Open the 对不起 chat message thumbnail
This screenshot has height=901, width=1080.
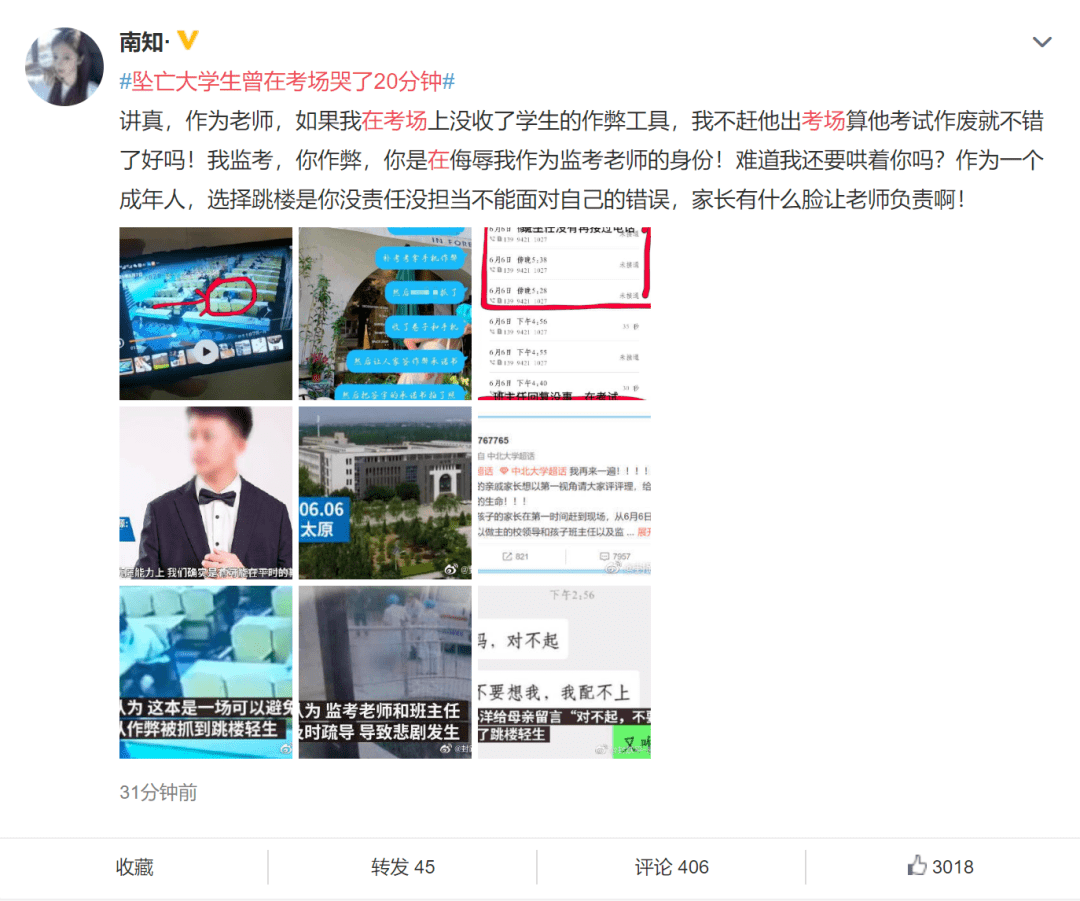coord(564,672)
